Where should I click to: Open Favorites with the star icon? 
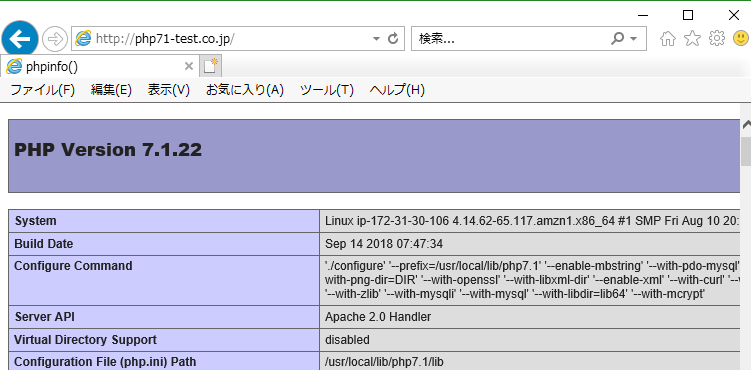(693, 39)
